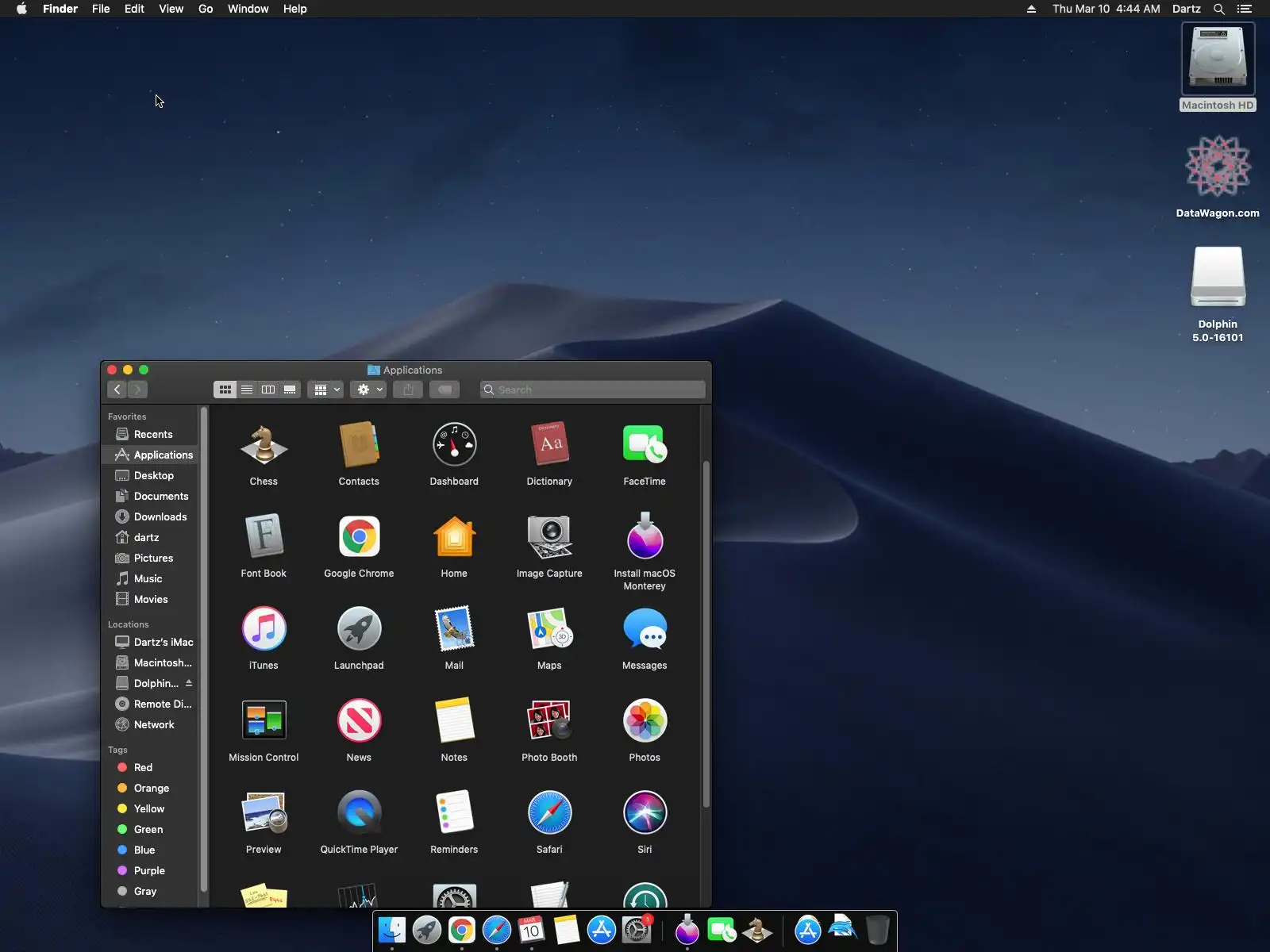The image size is (1270, 952).
Task: Open the gear action menu dropdown
Action: 368,390
